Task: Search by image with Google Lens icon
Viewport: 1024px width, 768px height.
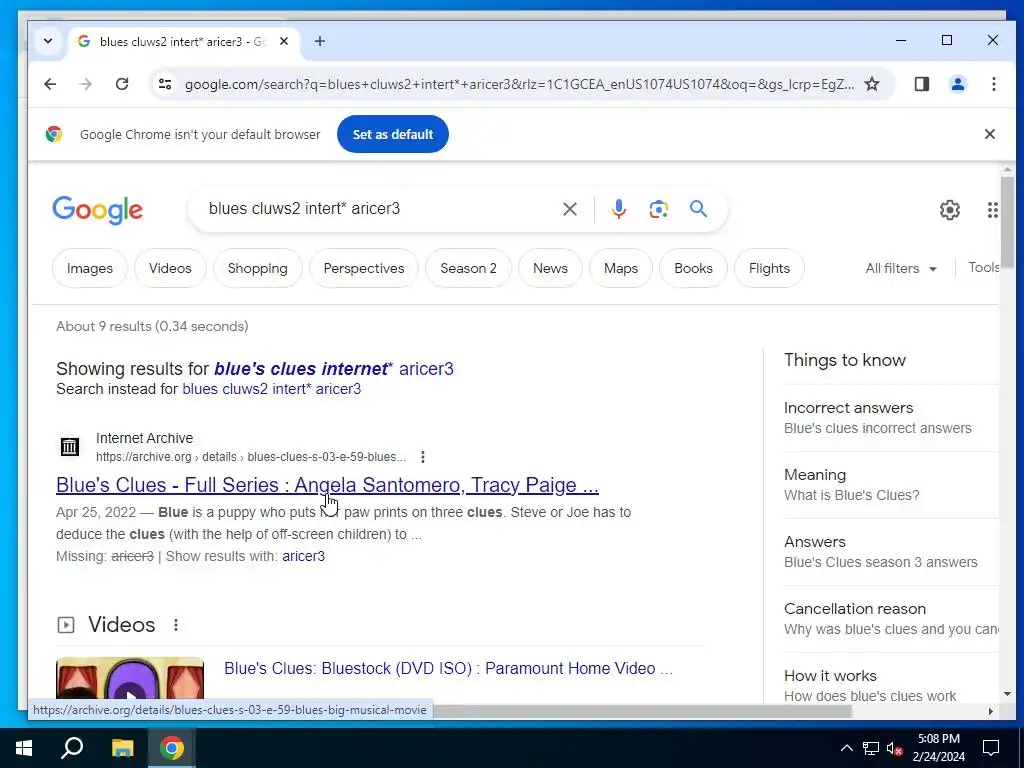Action: click(x=658, y=209)
